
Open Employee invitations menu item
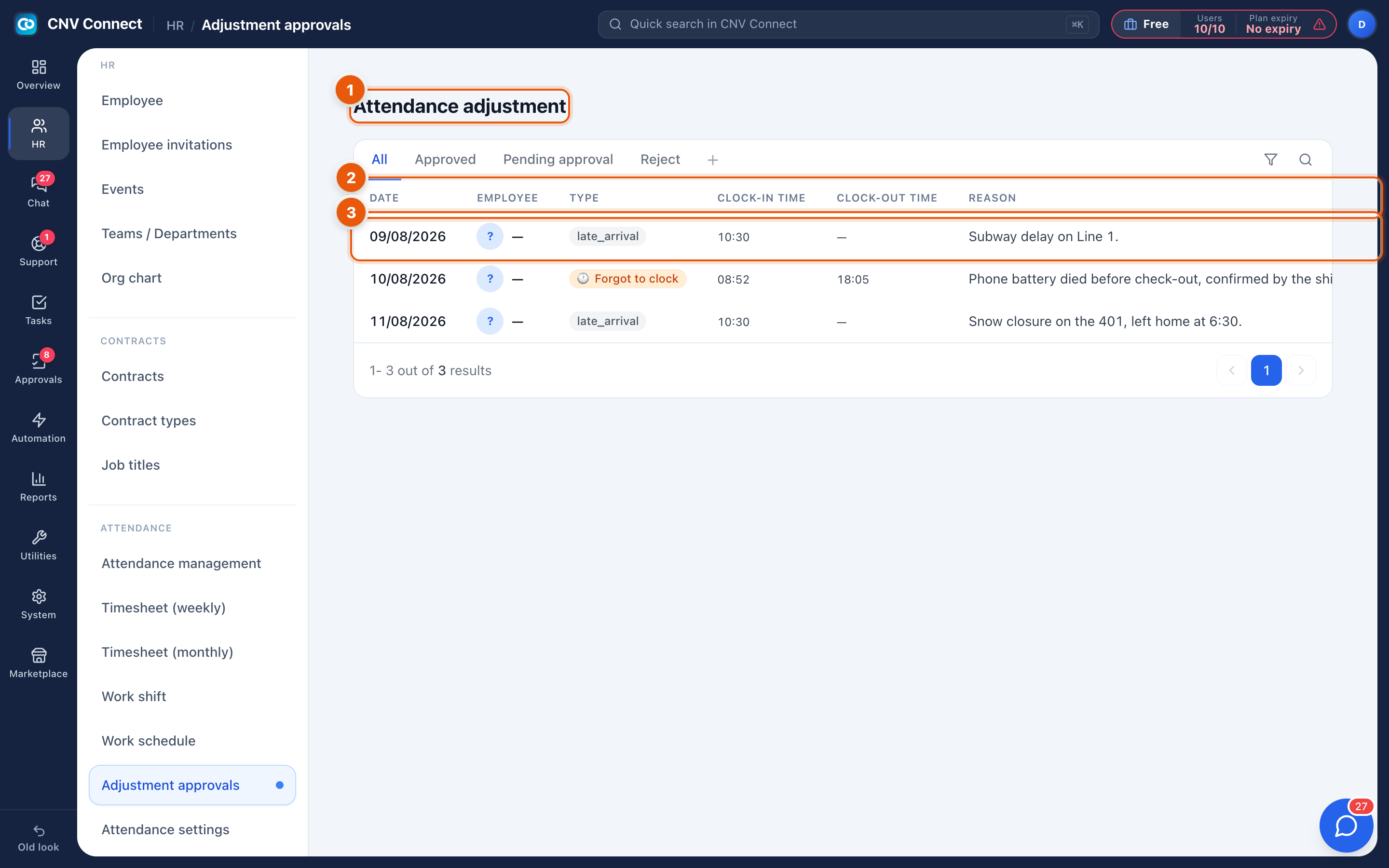click(192, 145)
